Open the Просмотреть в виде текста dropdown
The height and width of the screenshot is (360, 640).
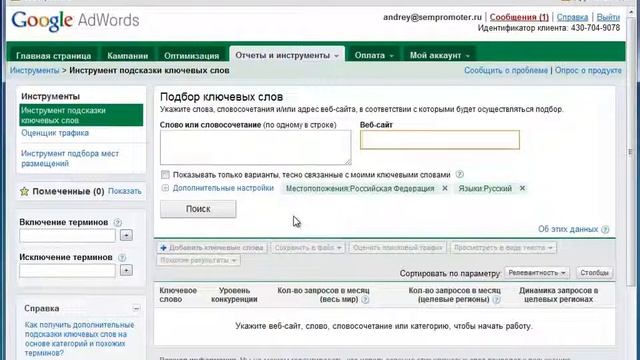click(x=503, y=248)
